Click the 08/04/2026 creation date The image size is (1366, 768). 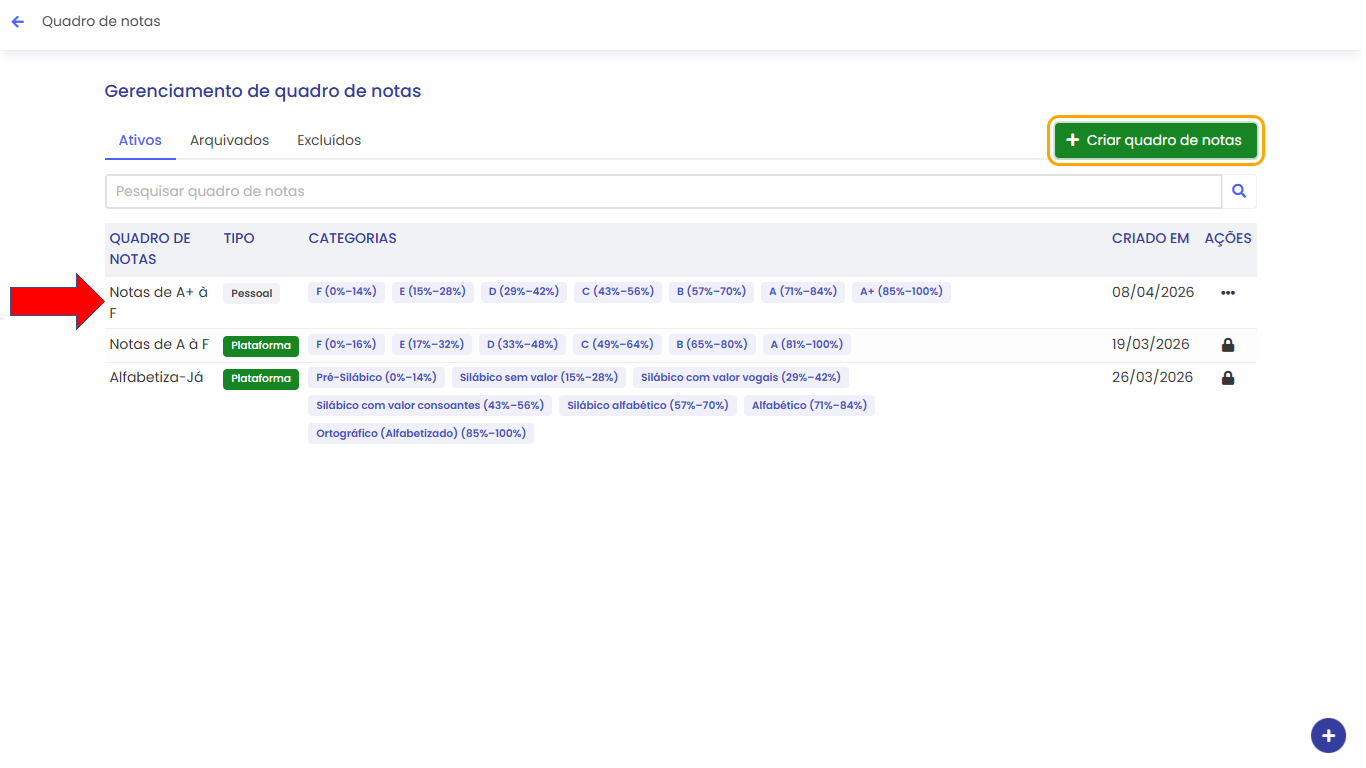pyautogui.click(x=1153, y=292)
